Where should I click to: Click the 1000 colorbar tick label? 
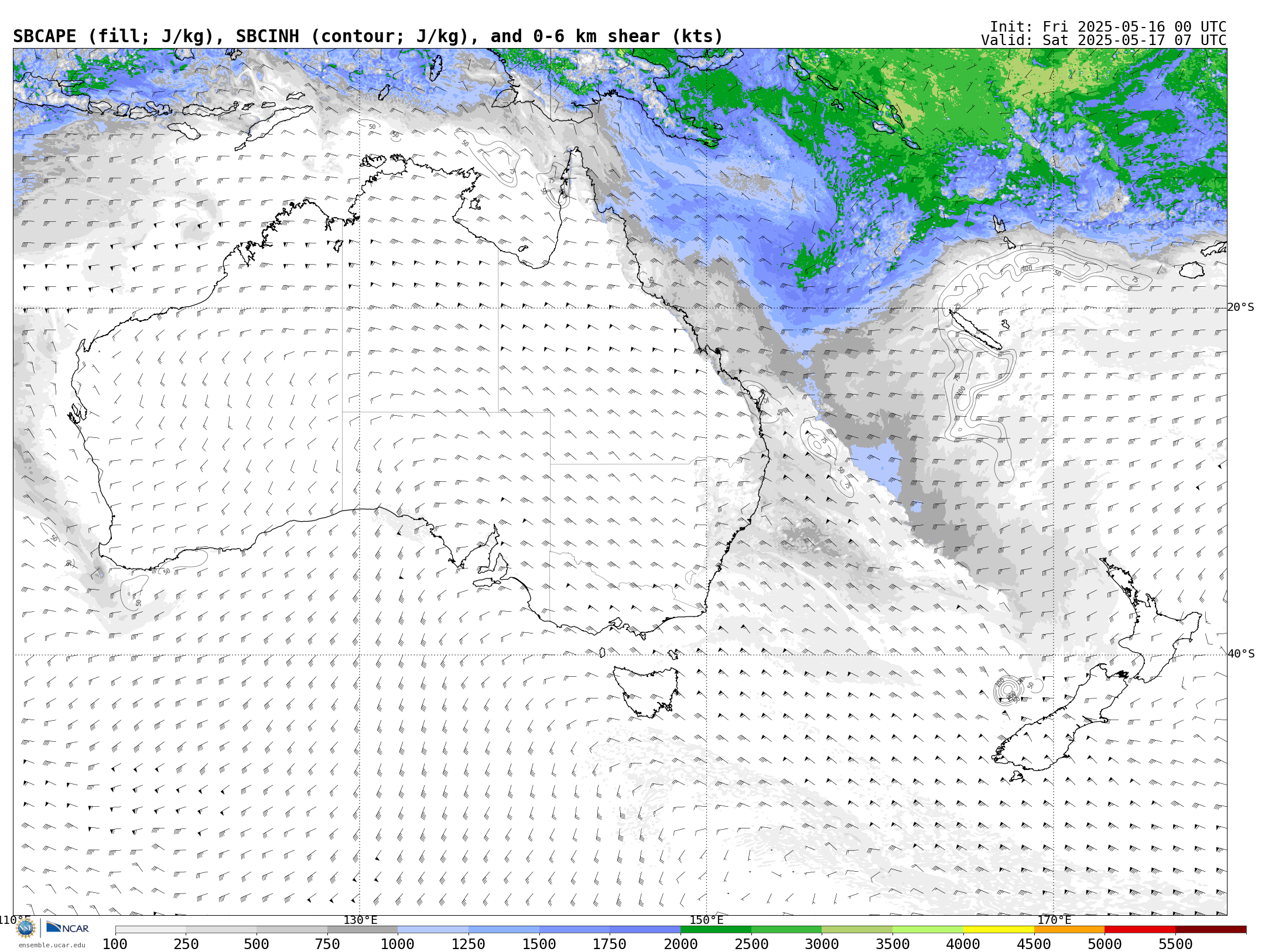coord(398,944)
